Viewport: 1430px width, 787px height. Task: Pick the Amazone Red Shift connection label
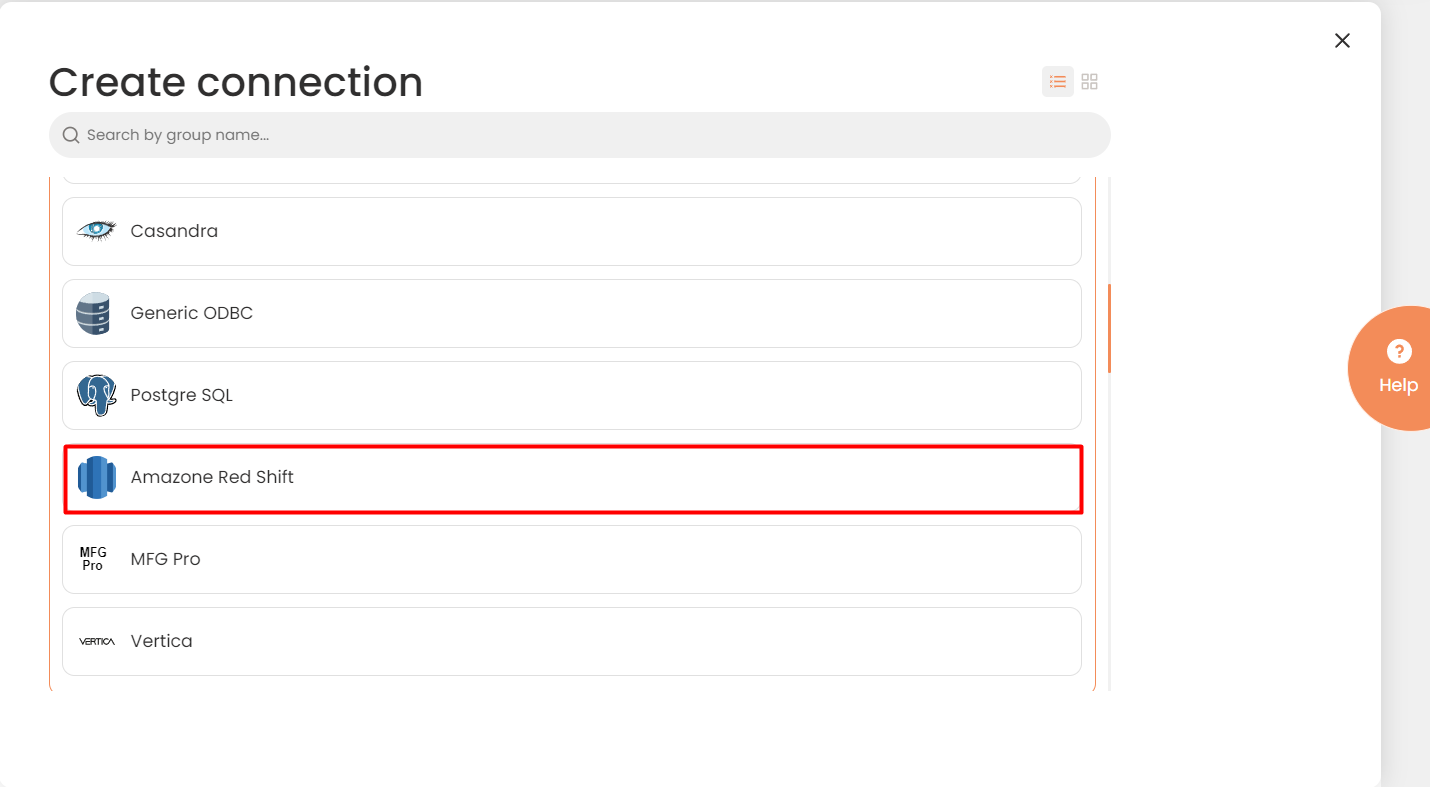pos(212,477)
